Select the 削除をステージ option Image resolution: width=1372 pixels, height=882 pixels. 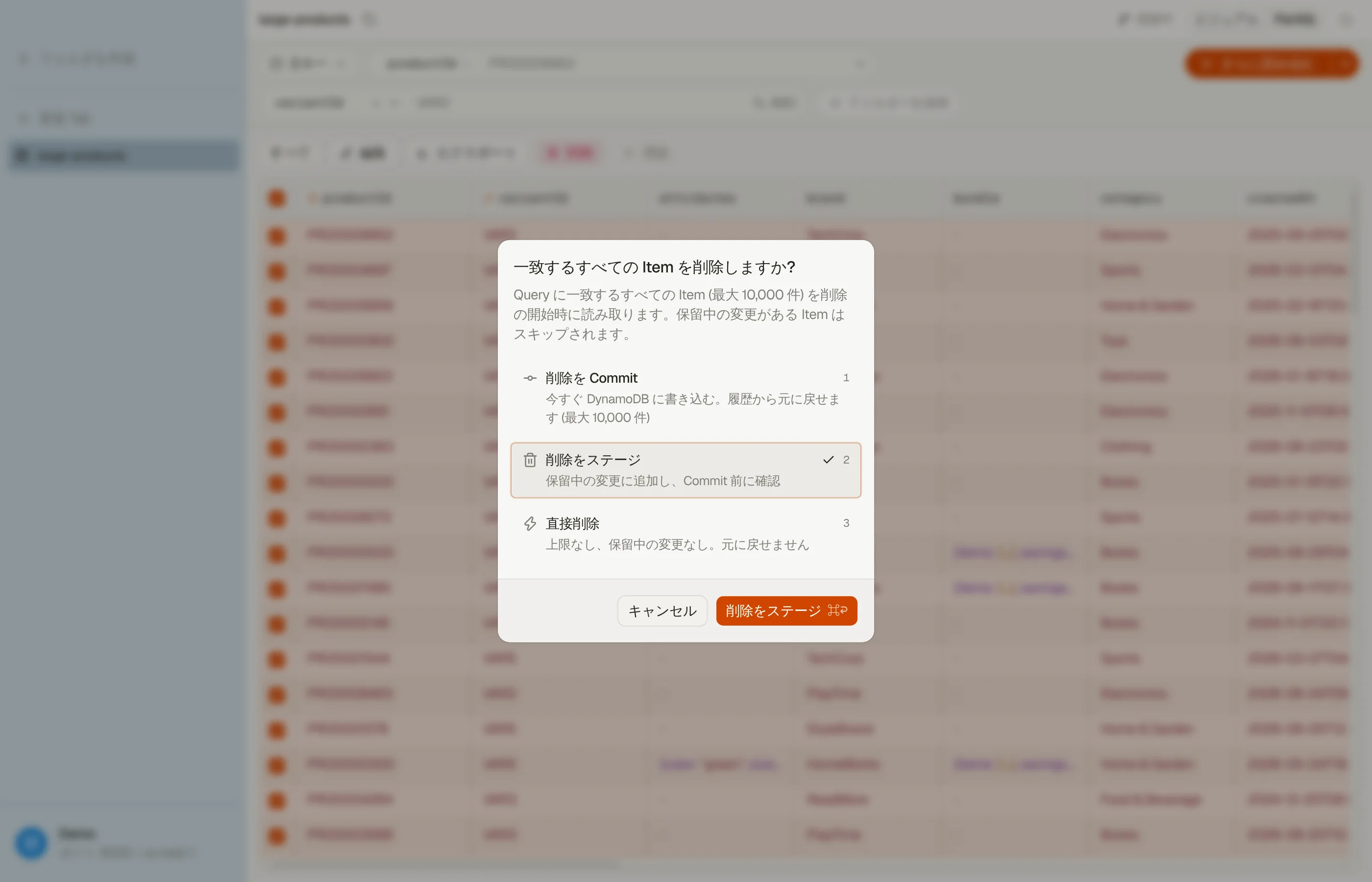686,470
